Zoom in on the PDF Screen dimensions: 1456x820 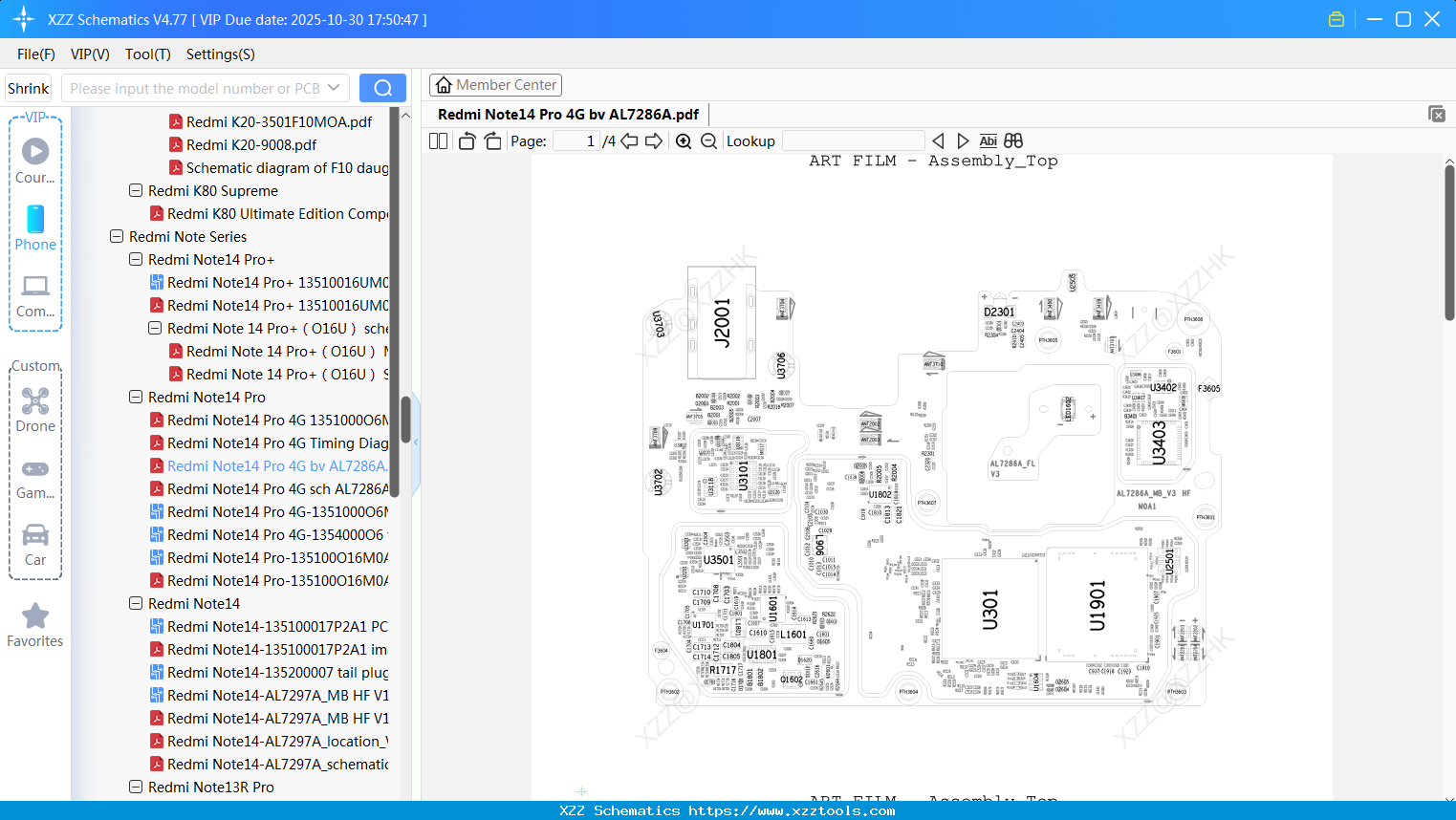click(x=684, y=141)
